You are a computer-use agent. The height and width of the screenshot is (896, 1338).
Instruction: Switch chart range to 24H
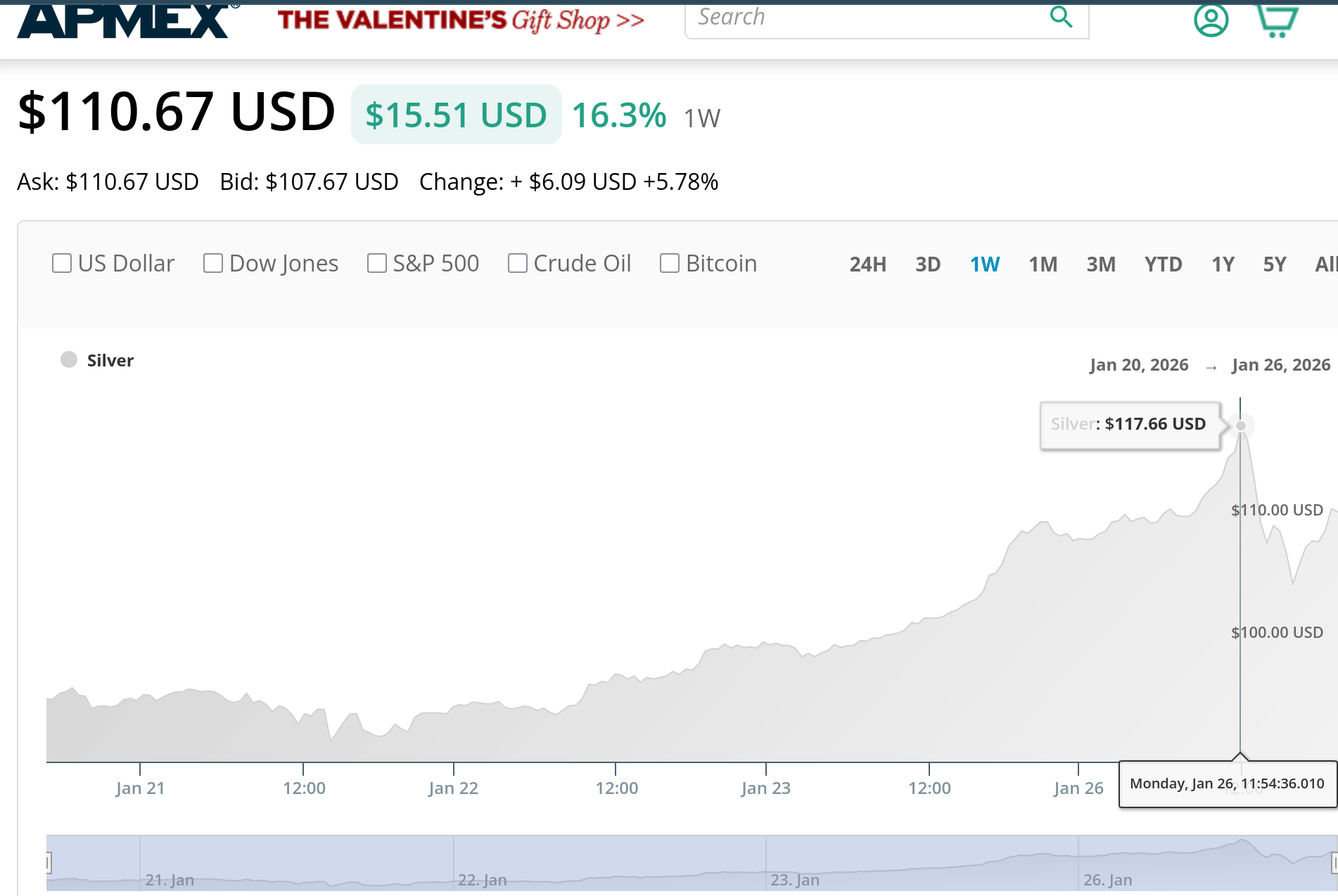(868, 264)
